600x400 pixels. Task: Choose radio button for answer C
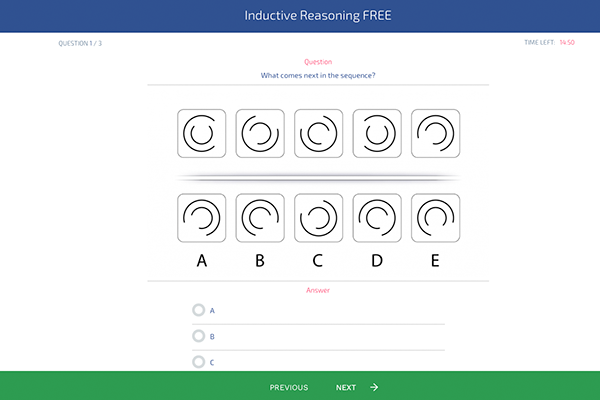click(199, 362)
